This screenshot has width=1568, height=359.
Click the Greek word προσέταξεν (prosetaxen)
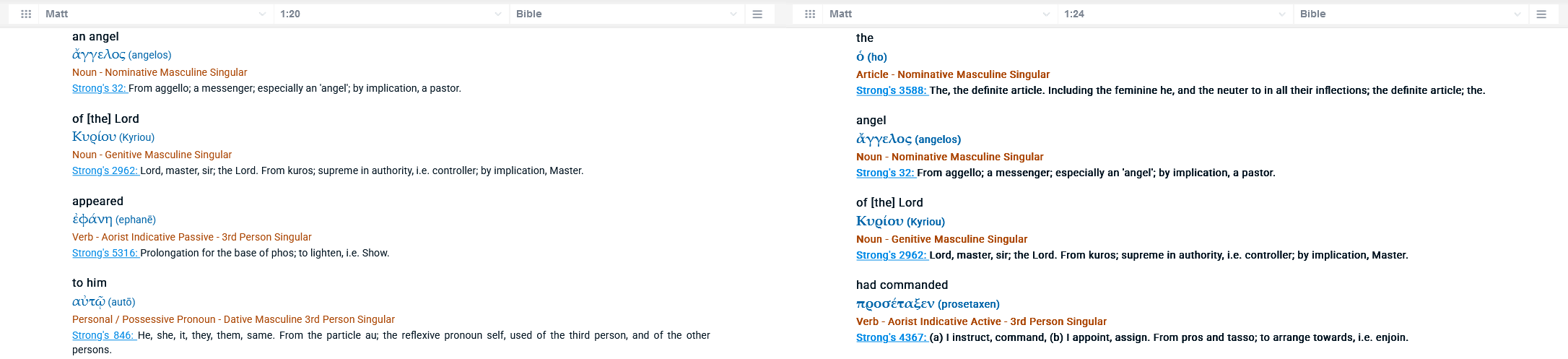928,303
